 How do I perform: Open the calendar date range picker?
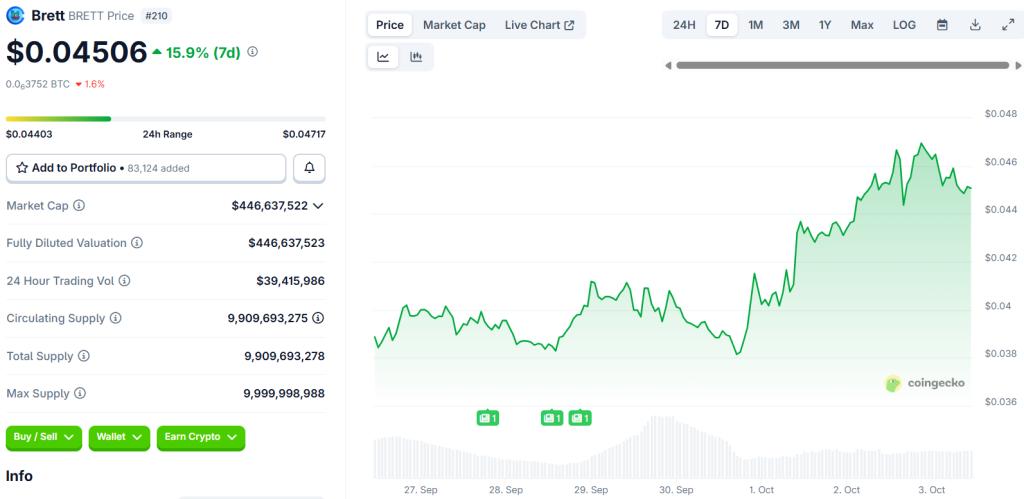point(942,25)
